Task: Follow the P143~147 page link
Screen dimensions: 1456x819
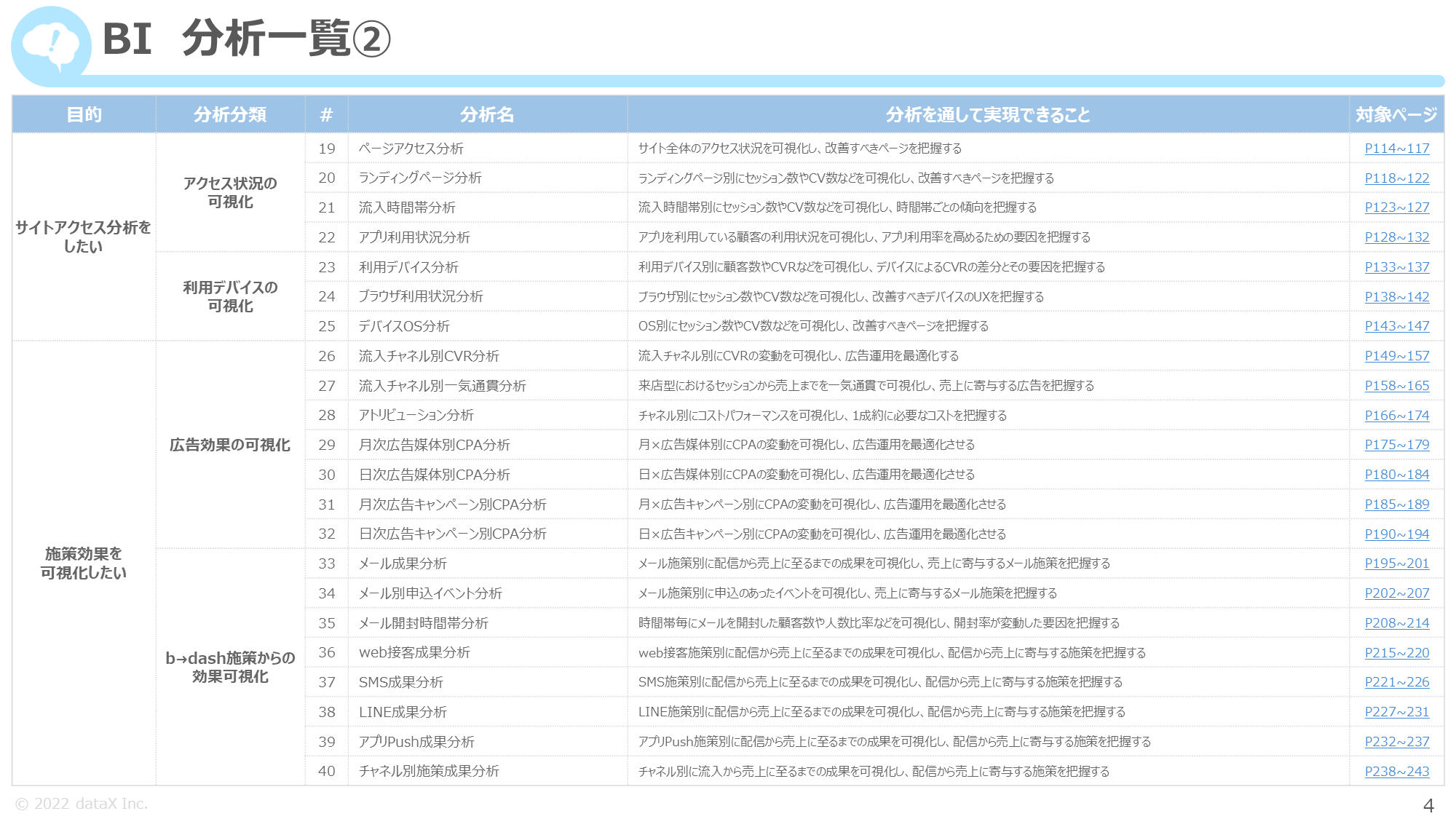Action: [1396, 326]
